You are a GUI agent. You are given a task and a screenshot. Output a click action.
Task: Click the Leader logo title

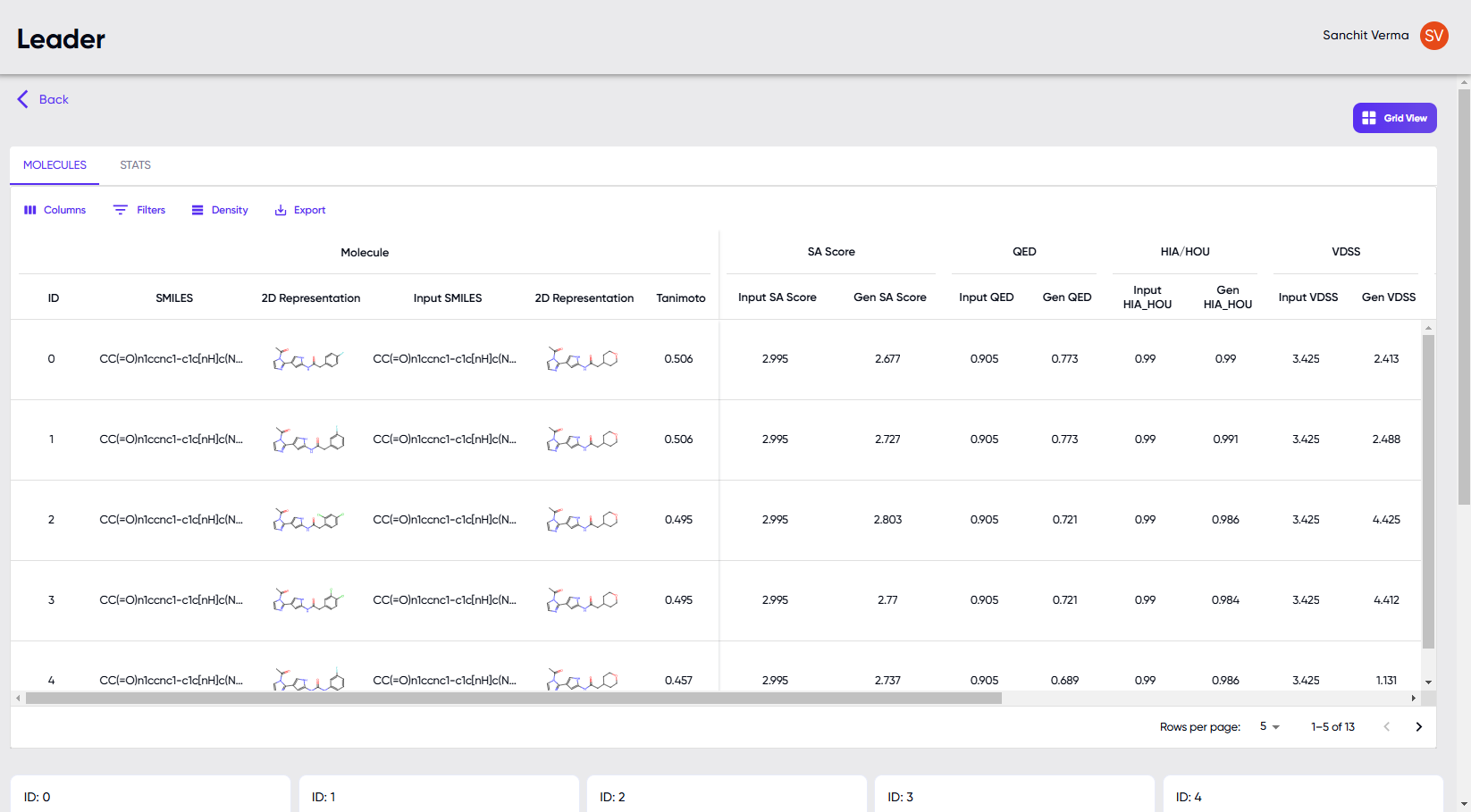[x=61, y=39]
